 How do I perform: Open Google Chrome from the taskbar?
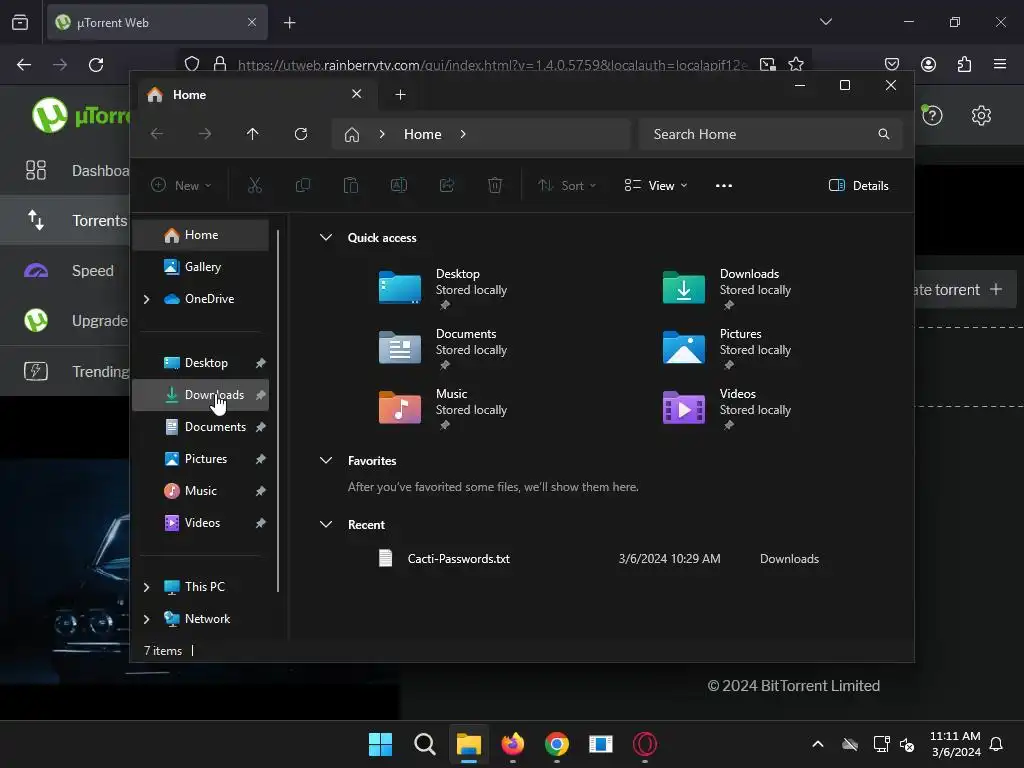pyautogui.click(x=556, y=744)
